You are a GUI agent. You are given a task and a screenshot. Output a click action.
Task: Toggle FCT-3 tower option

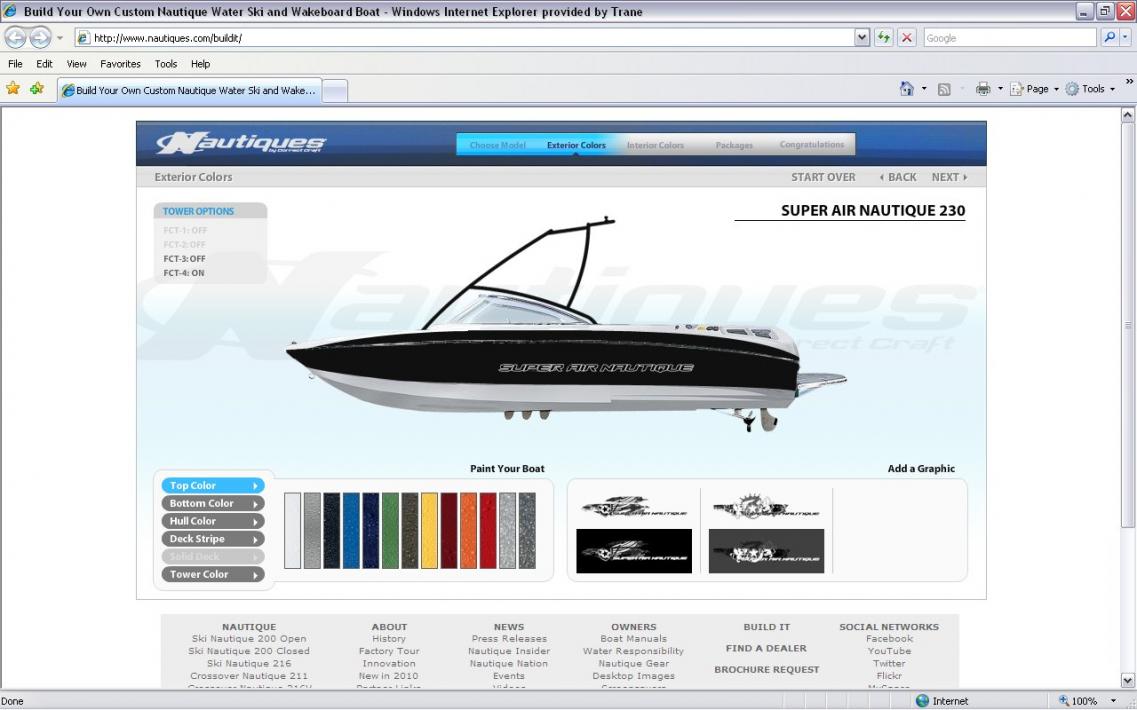coord(184,259)
